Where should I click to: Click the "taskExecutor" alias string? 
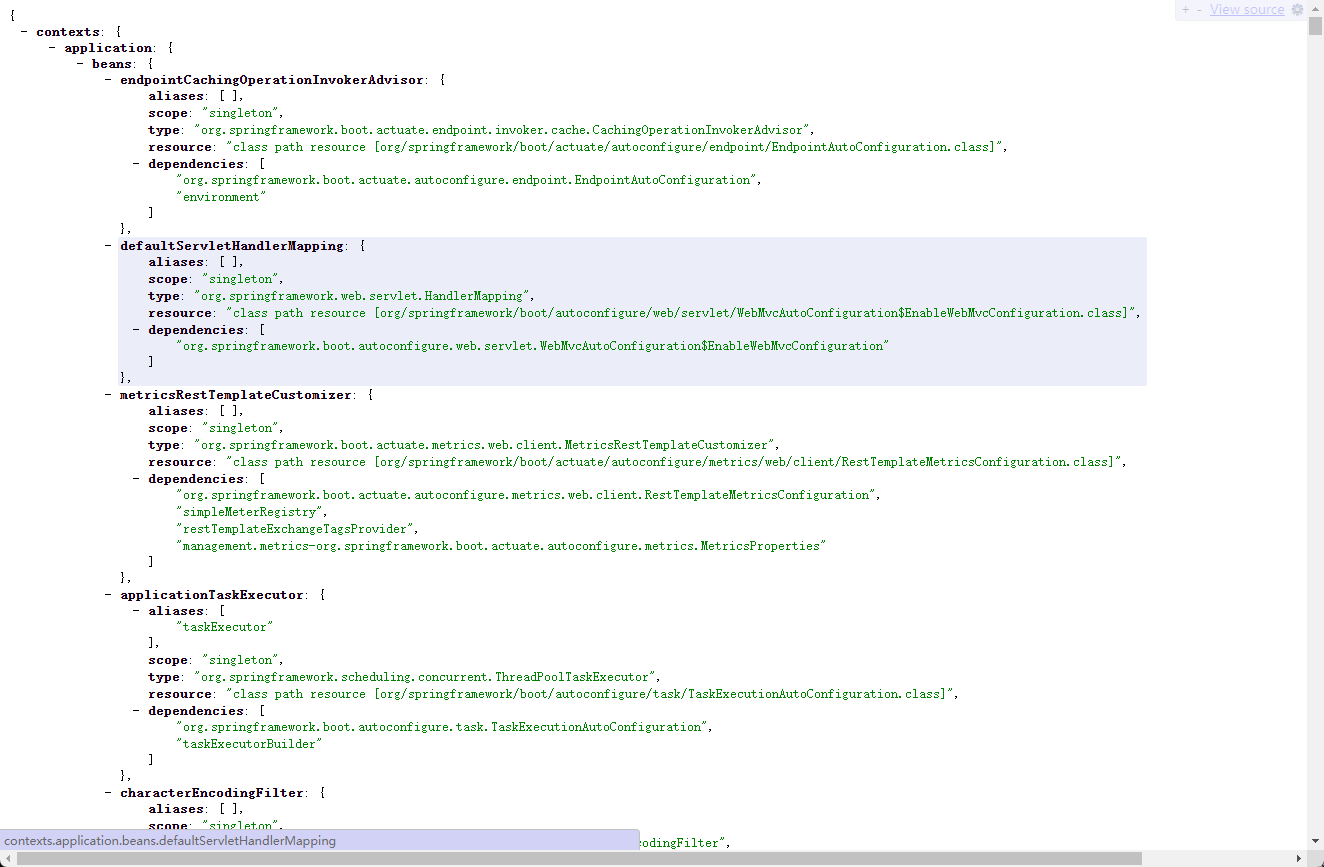tap(224, 627)
